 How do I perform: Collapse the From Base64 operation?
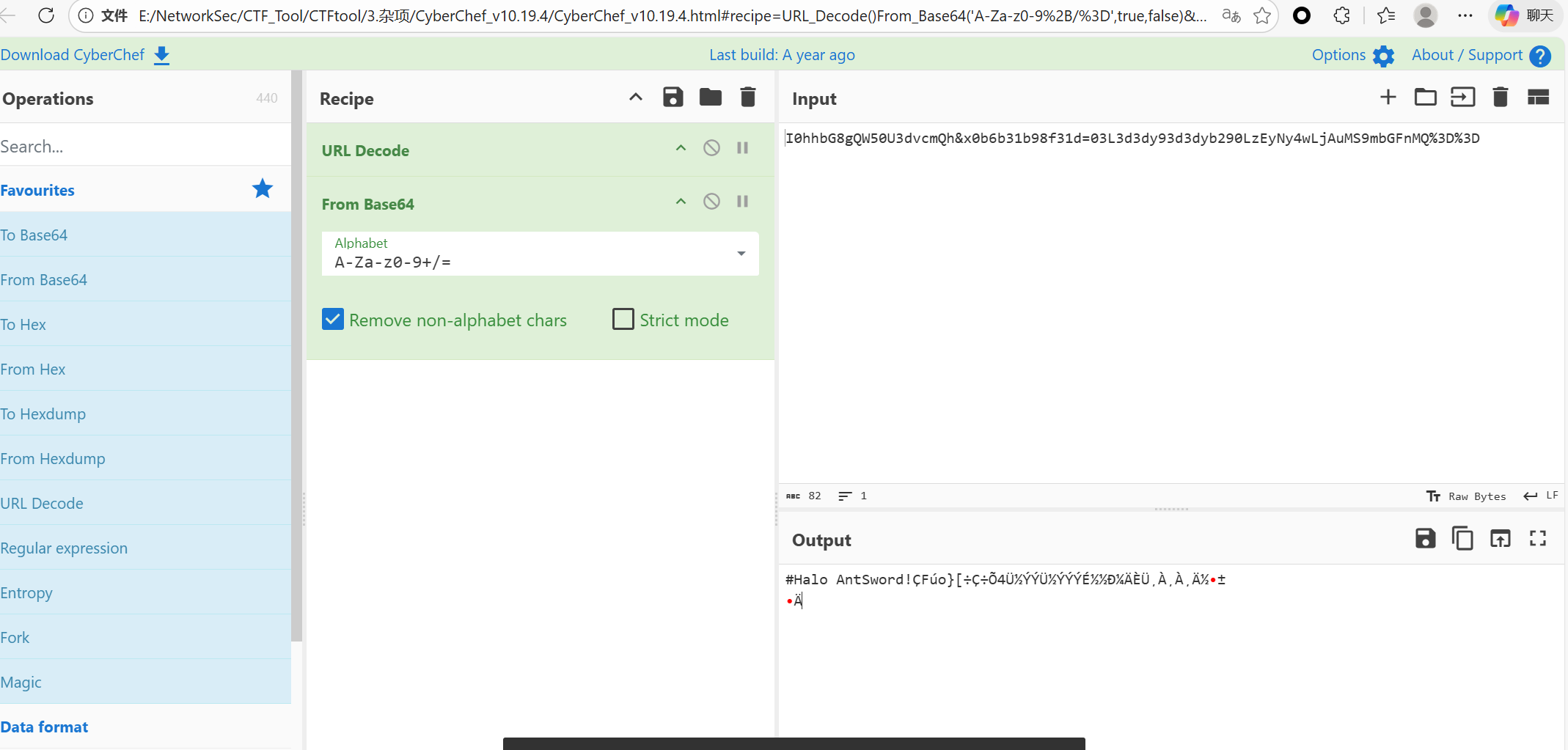click(681, 202)
